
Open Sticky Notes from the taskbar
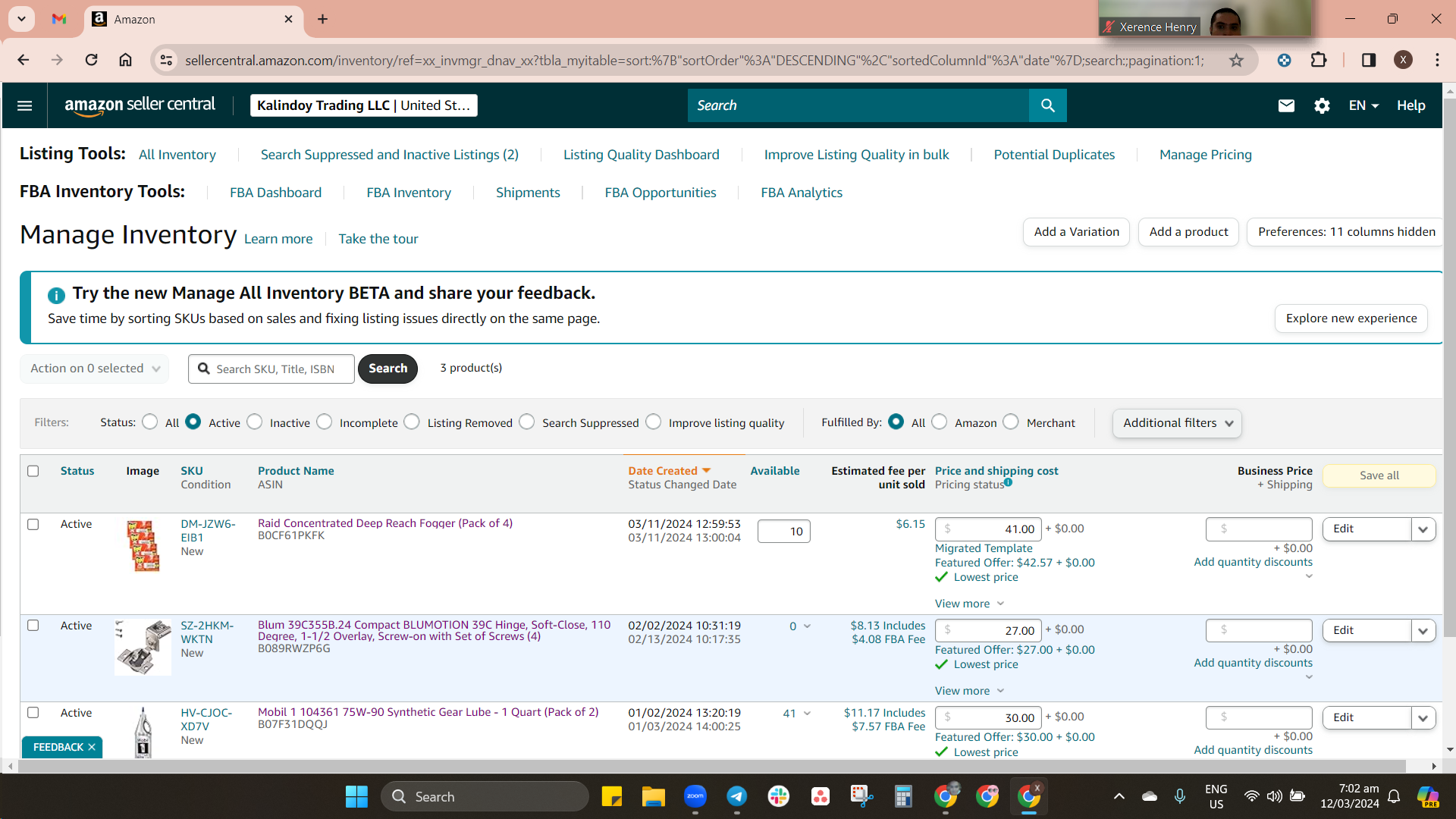tap(611, 796)
